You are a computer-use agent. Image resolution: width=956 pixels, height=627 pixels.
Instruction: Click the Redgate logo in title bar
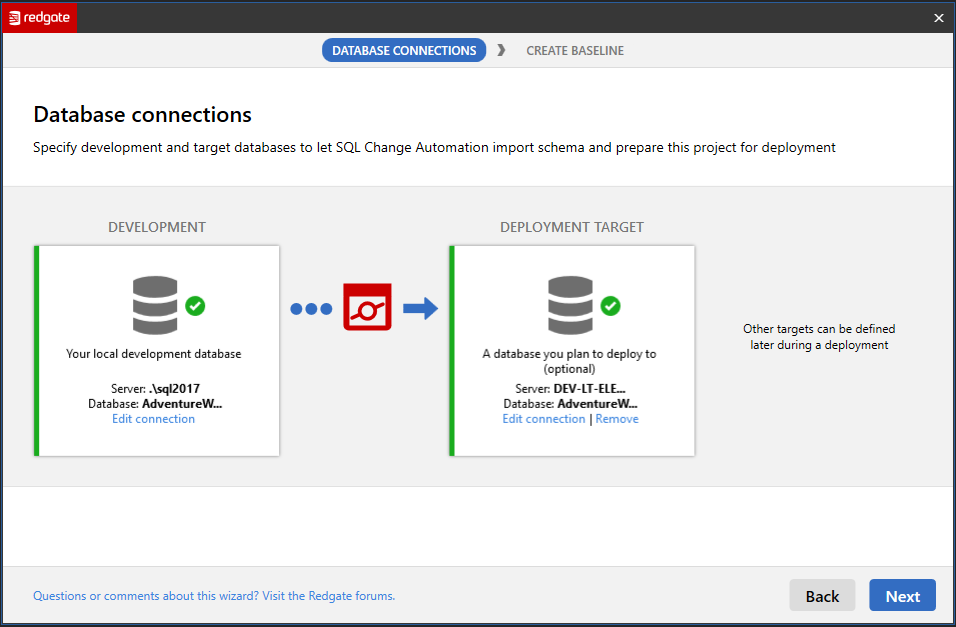40,17
